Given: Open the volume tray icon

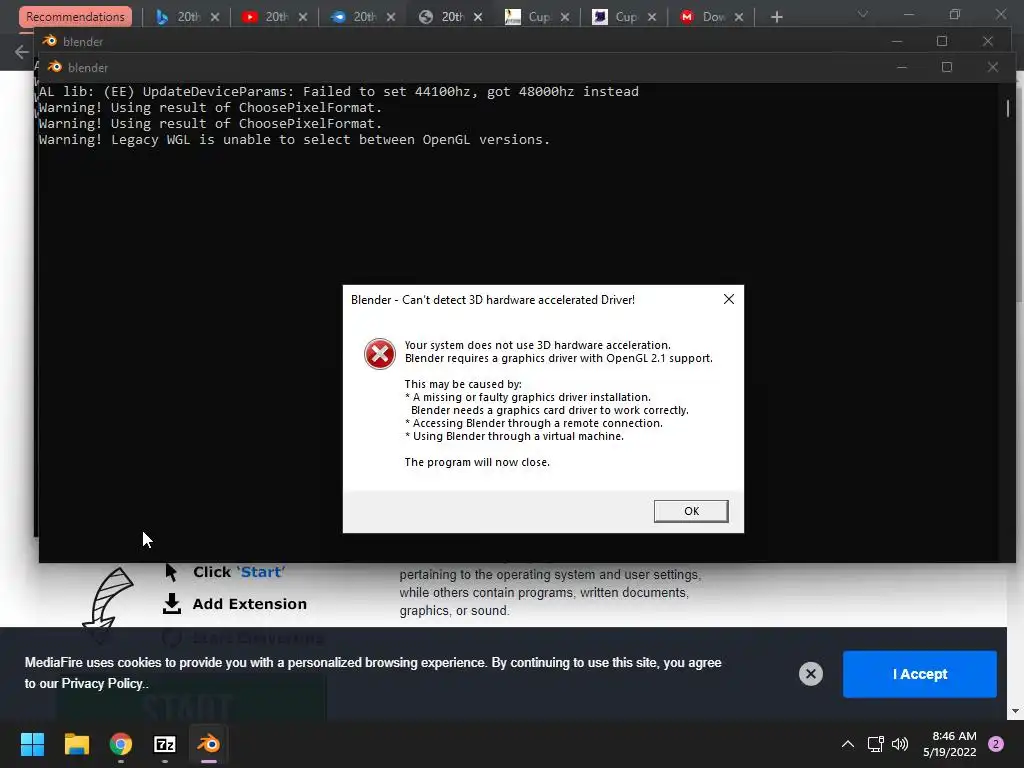Looking at the screenshot, I should tap(900, 744).
